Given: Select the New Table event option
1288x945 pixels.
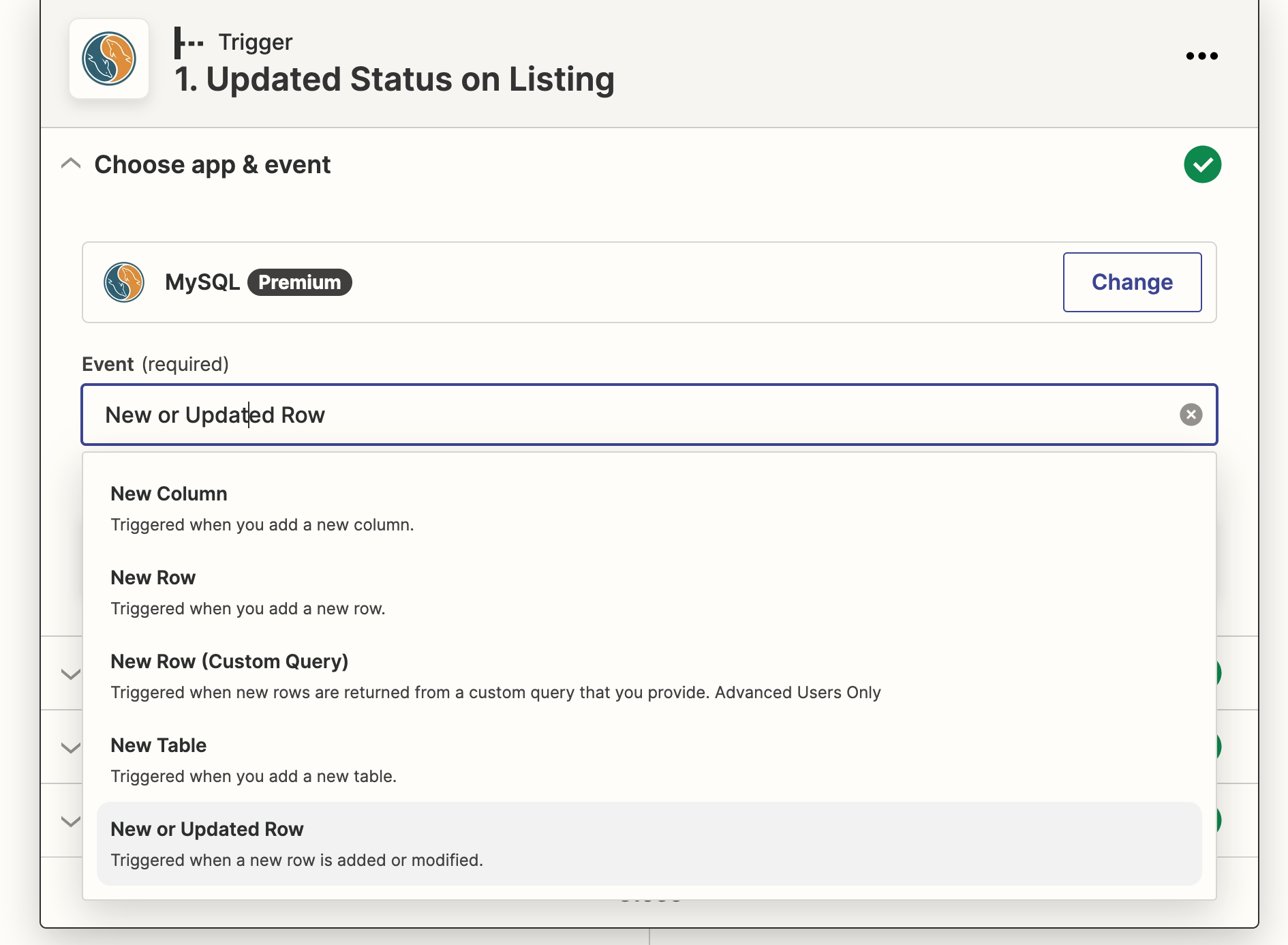Looking at the screenshot, I should click(649, 760).
